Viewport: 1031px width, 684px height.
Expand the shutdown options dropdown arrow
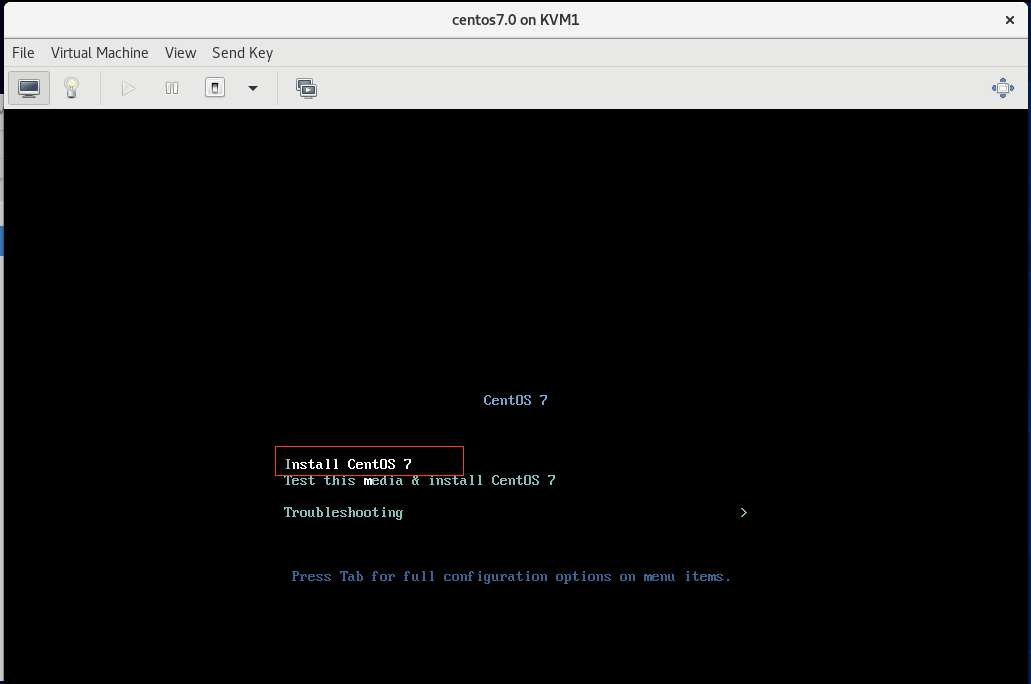pos(252,88)
